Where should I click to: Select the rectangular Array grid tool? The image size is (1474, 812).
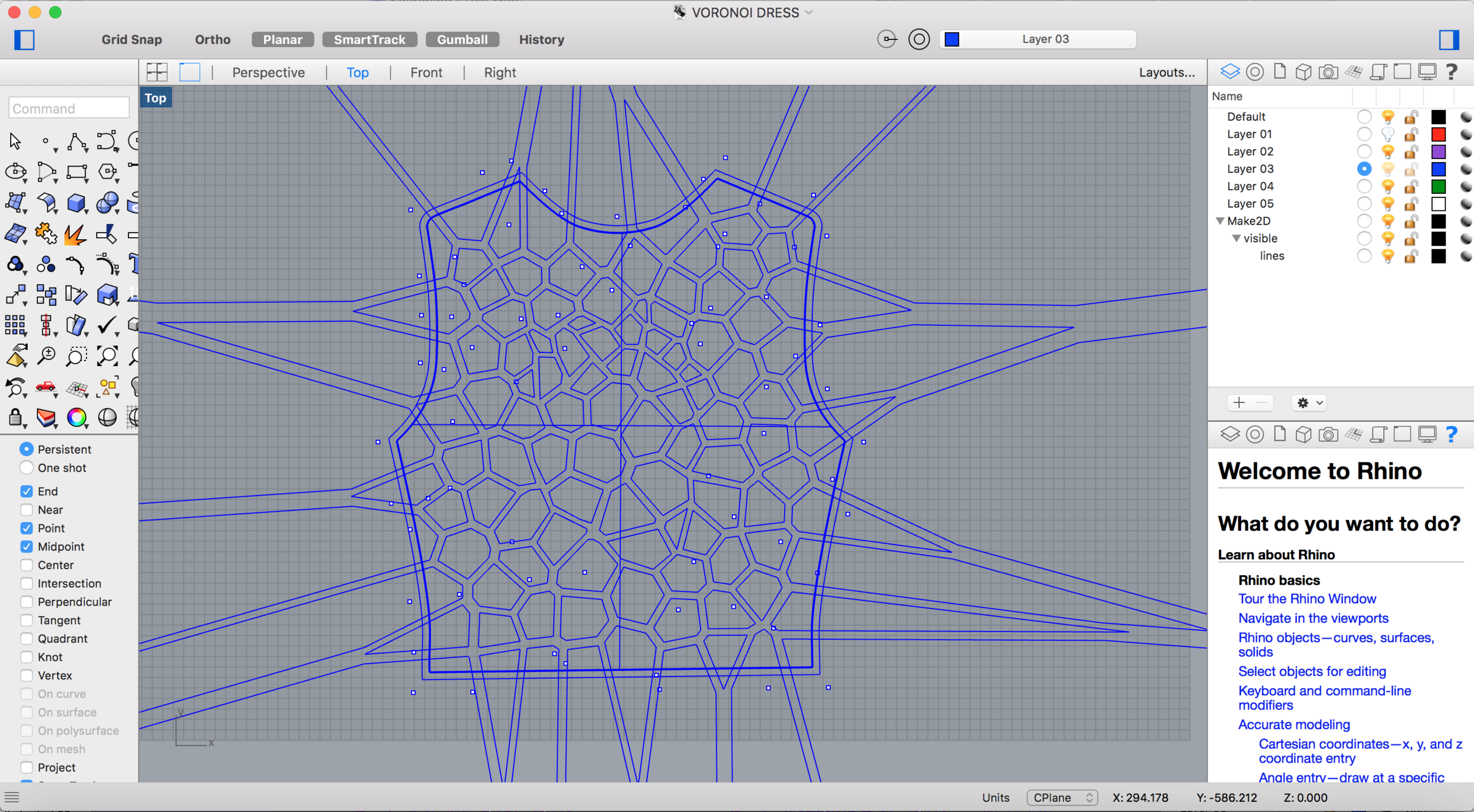pos(15,325)
